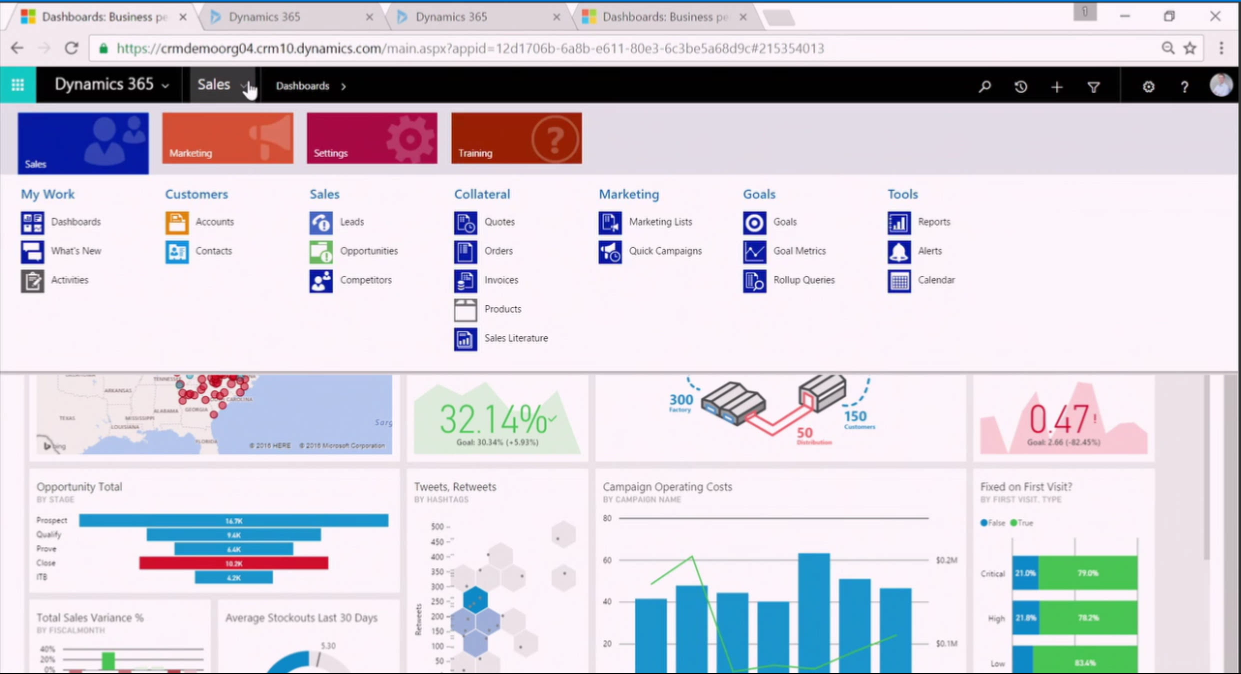
Task: Click the Sales Literature icon
Action: coord(466,338)
